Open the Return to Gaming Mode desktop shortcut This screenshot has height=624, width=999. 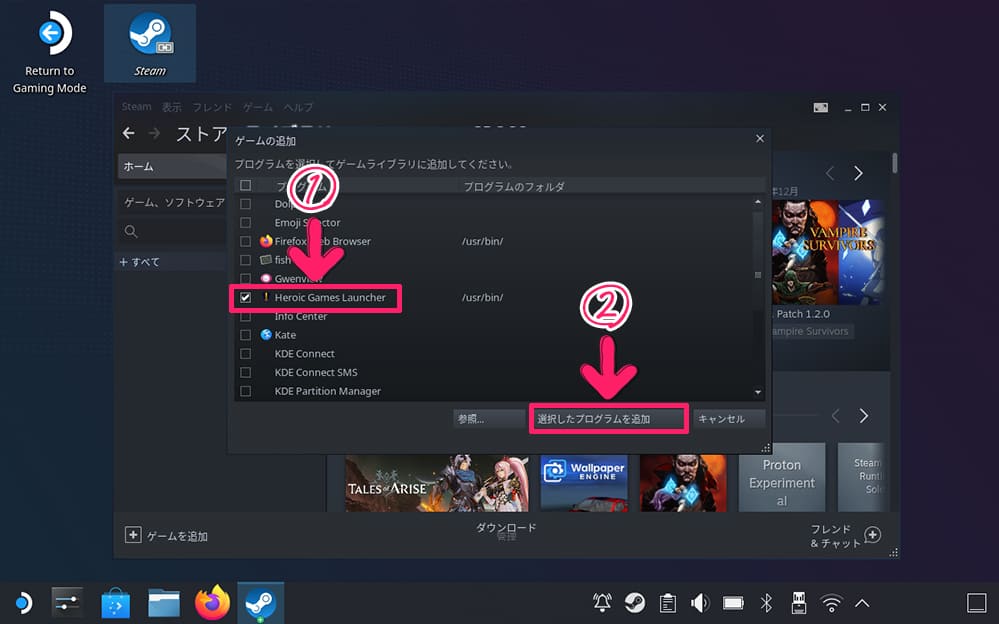[x=50, y=51]
